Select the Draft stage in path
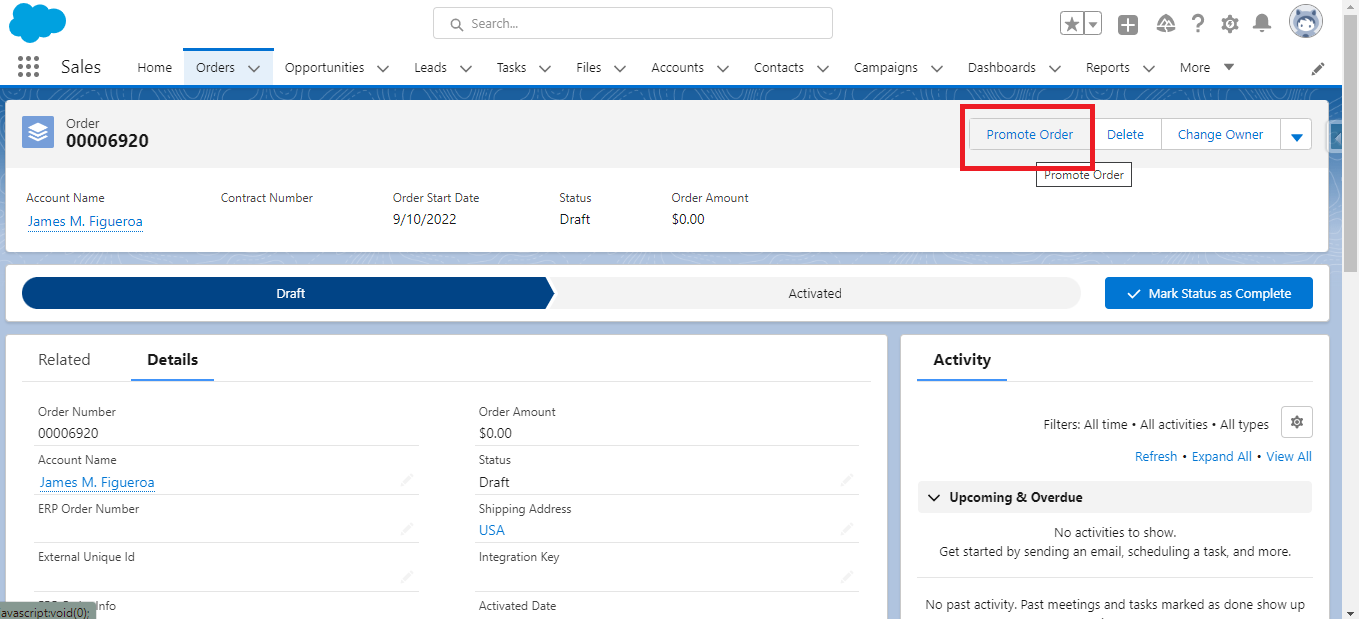 (288, 293)
